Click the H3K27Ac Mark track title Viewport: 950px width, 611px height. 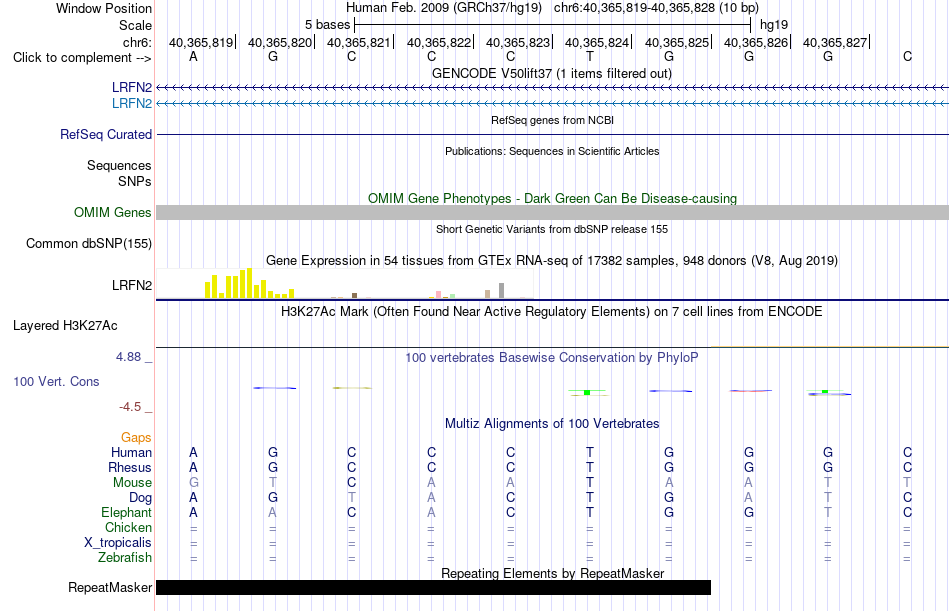click(x=552, y=312)
